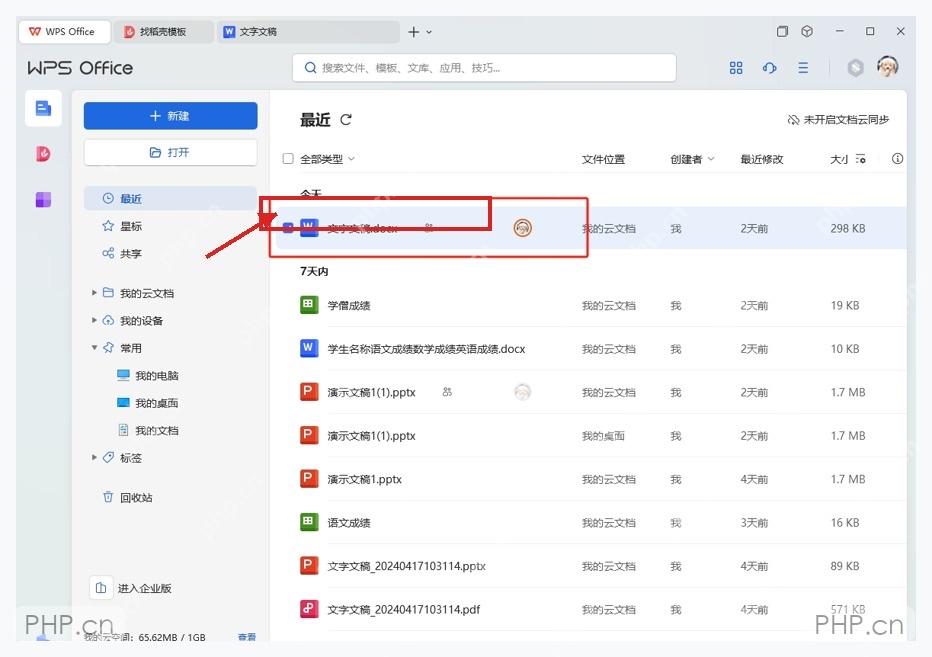
Task: Click 我的桌面 location of 演示文稿1(1).pptx
Action: click(603, 436)
